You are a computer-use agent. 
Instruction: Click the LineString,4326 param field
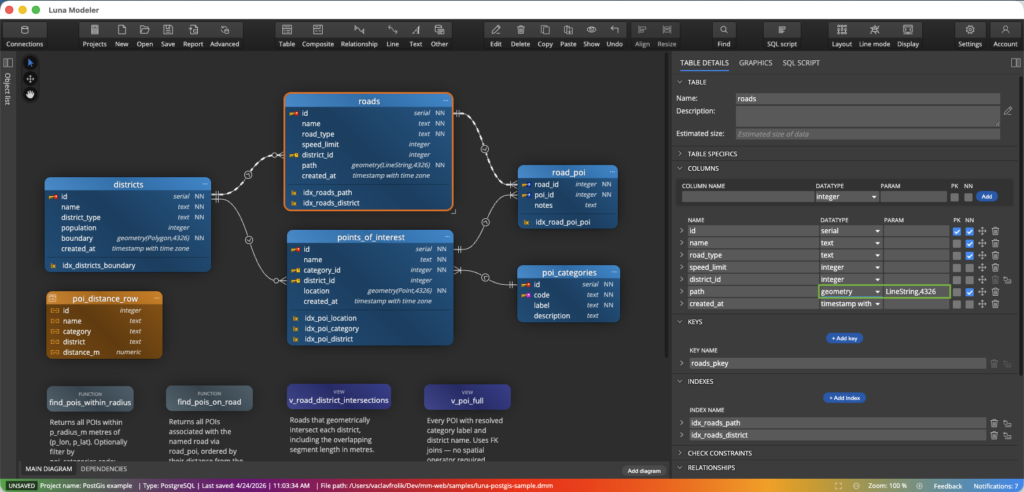pyautogui.click(x=916, y=292)
